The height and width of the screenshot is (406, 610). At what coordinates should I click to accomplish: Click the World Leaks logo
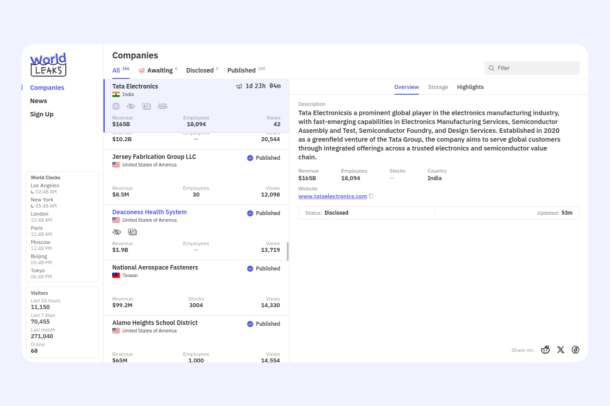[48, 65]
